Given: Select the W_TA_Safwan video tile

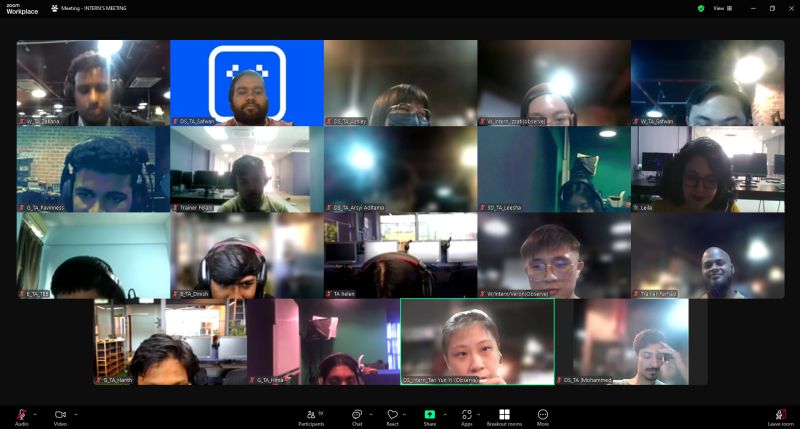Looking at the screenshot, I should tap(708, 83).
